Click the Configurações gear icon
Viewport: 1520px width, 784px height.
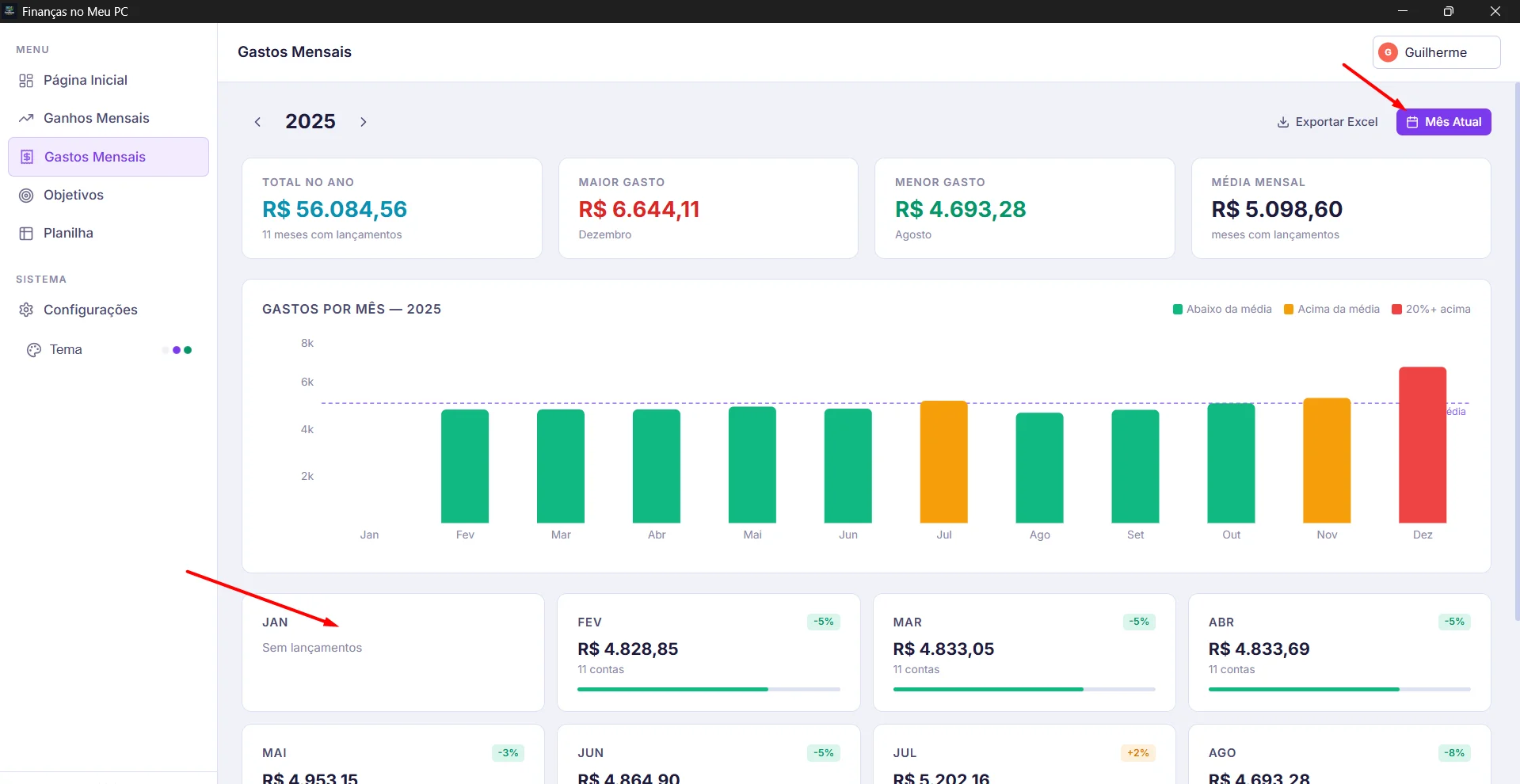[26, 310]
